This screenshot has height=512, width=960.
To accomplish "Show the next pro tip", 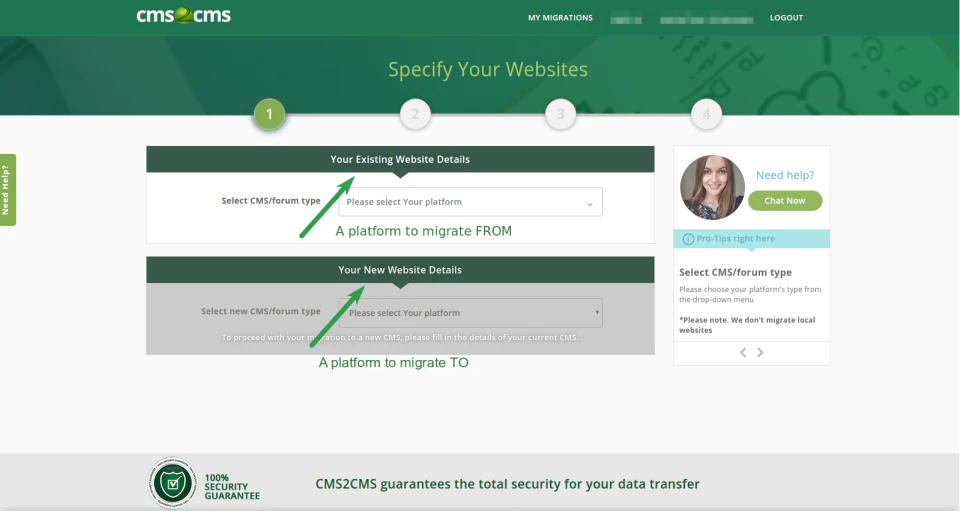I will tap(760, 352).
